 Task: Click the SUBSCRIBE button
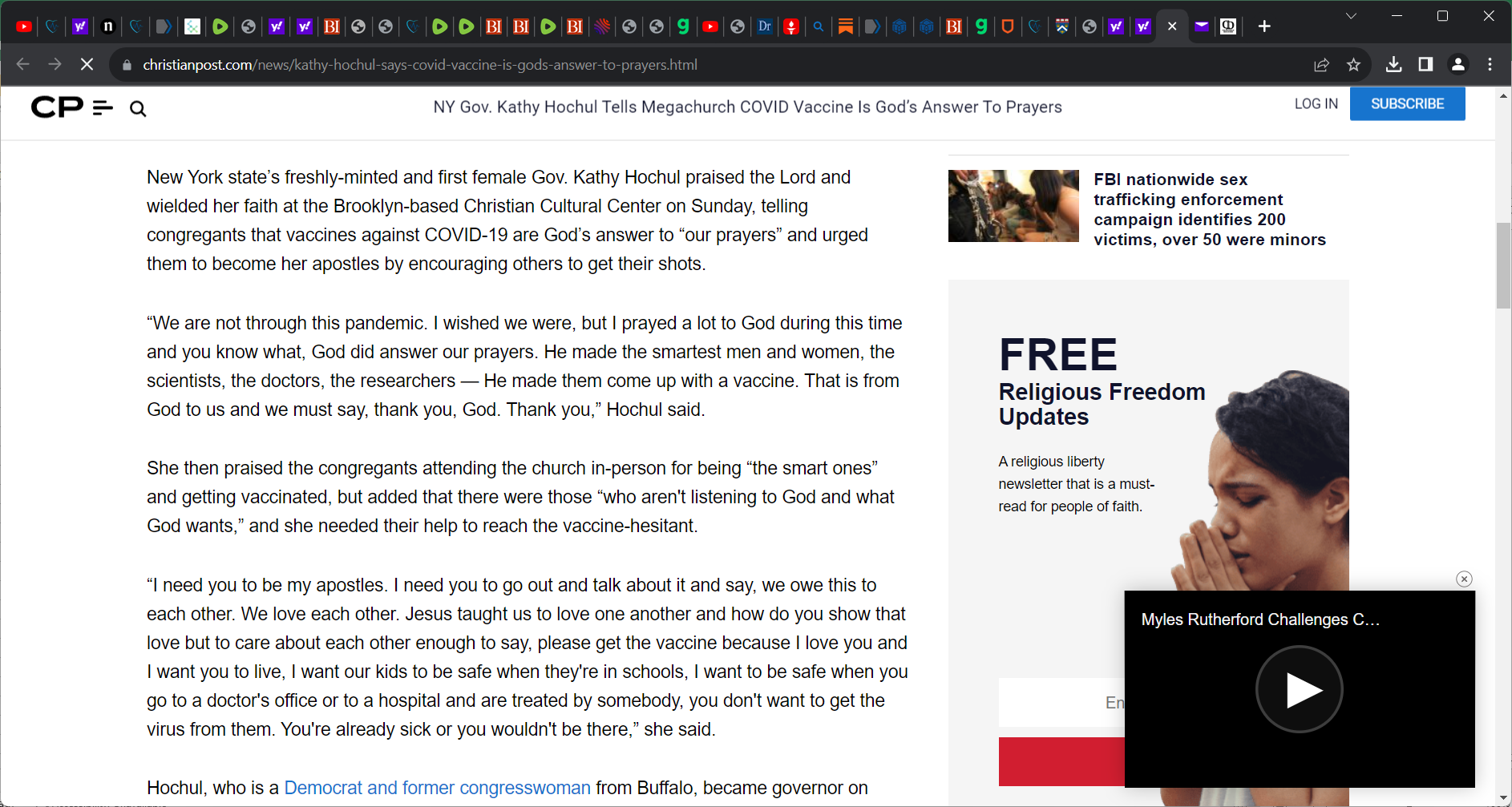tap(1408, 104)
